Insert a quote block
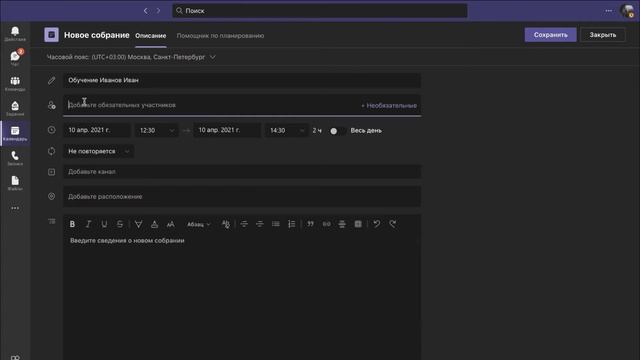Screen dimensions: 640x360 pos(311,224)
